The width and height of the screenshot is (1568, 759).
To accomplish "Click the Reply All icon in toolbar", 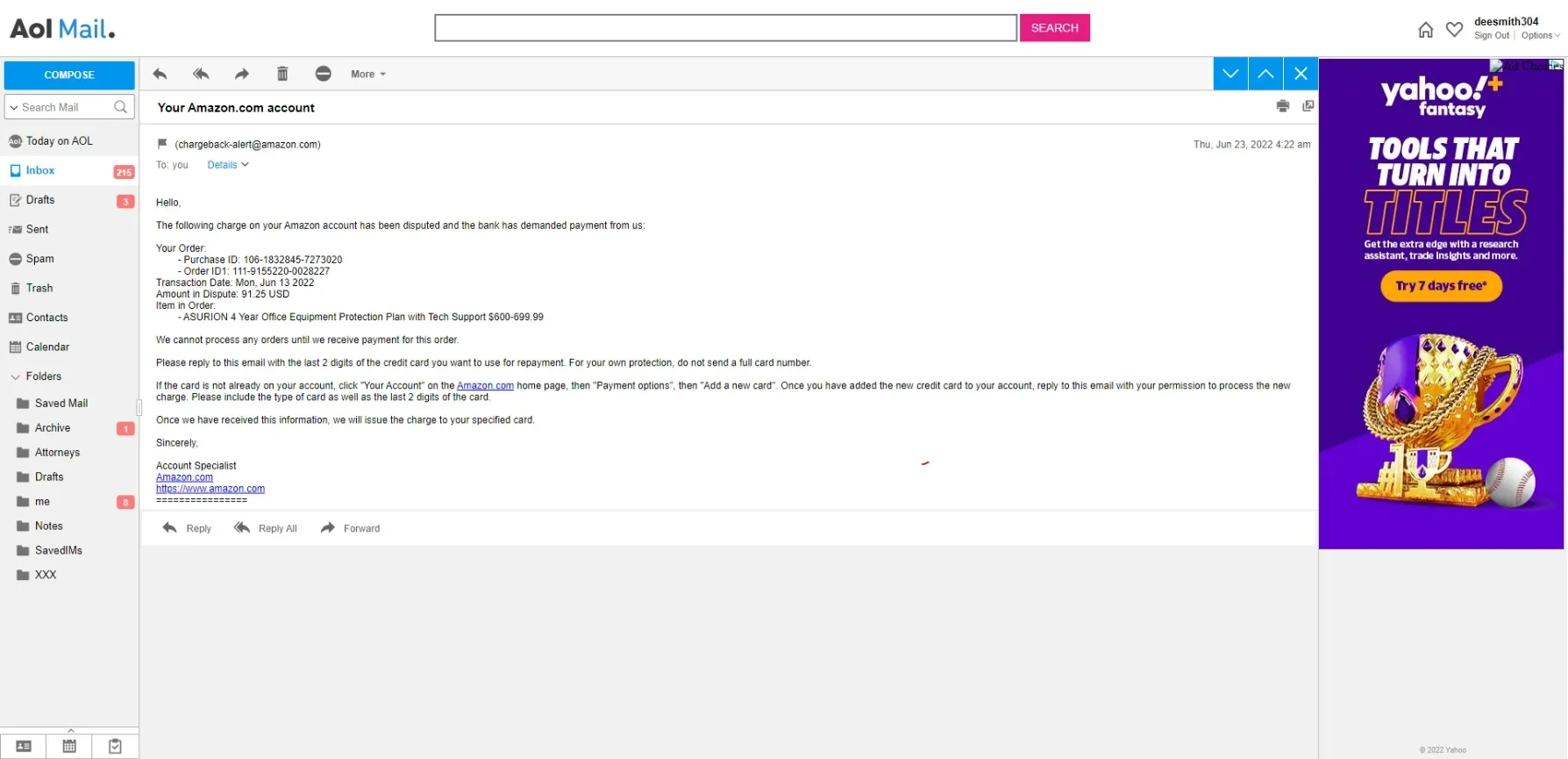I will 201,75.
